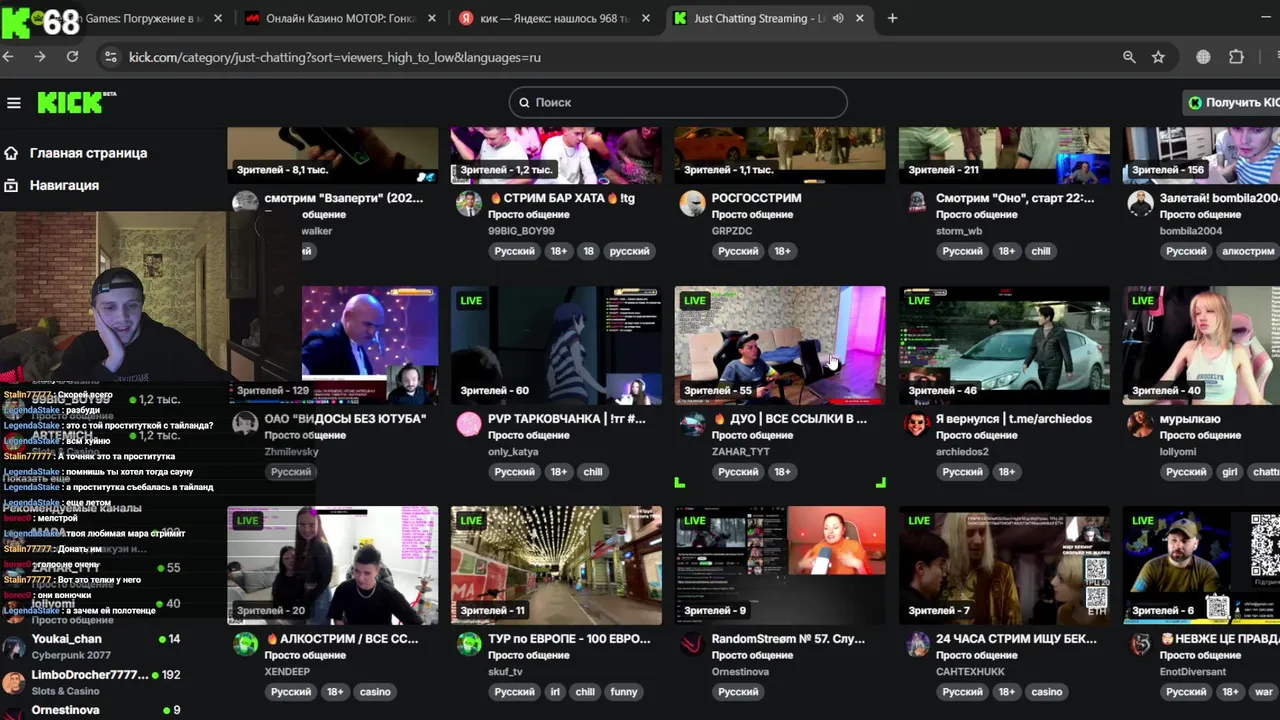
Task: Open channel link skuf_tv
Action: pyautogui.click(x=505, y=671)
